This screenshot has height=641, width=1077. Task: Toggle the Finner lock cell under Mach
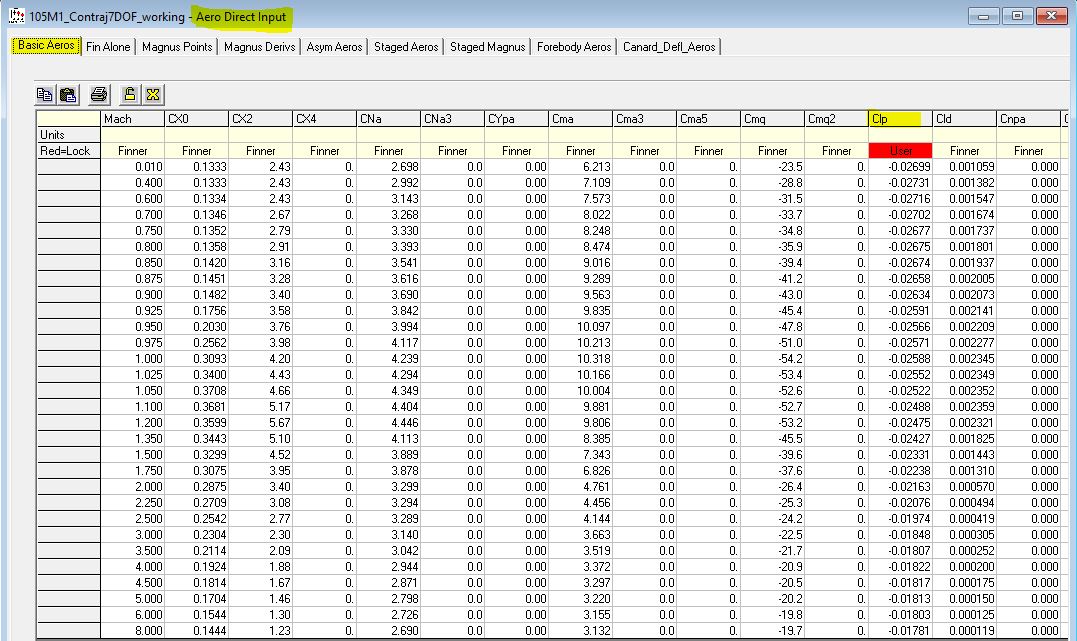click(x=132, y=151)
